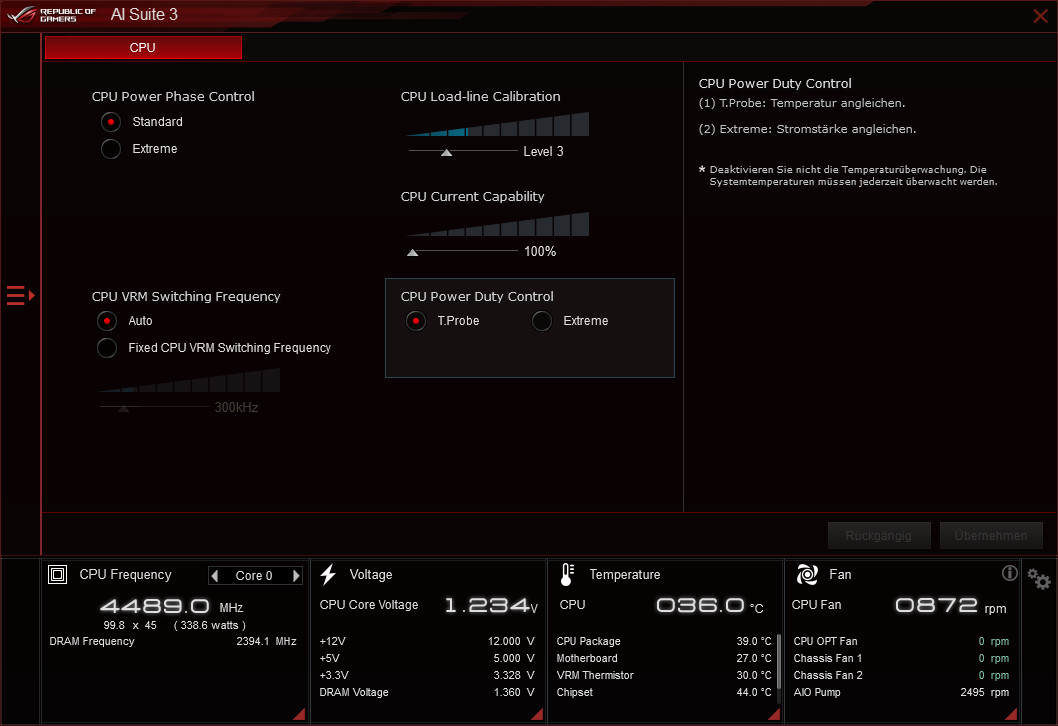The image size is (1058, 726).
Task: Select T.Probe power duty control option
Action: (416, 321)
